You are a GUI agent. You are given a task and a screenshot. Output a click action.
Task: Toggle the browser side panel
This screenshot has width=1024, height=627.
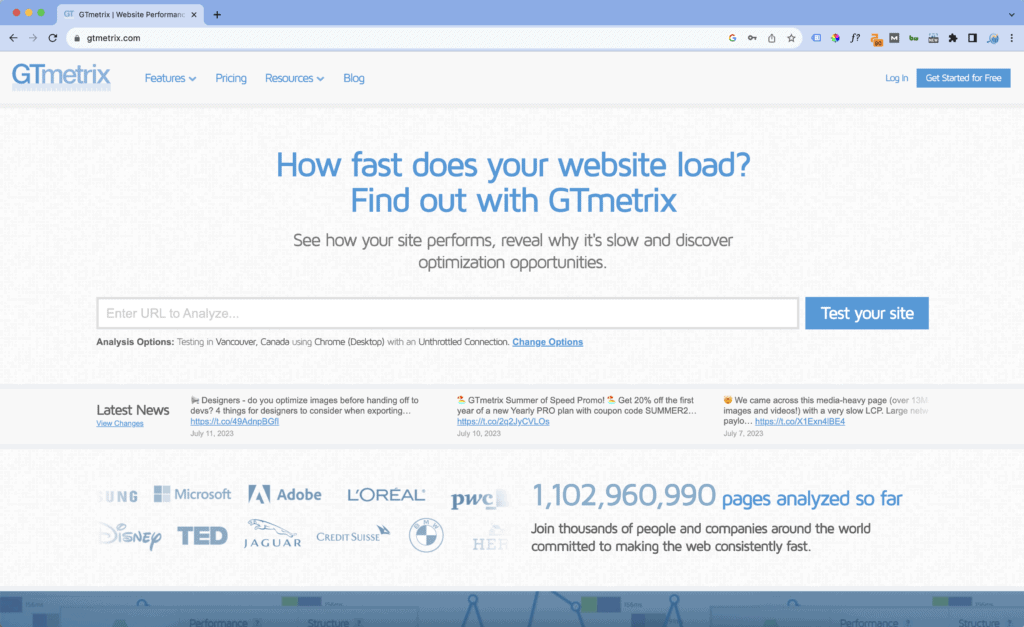(x=972, y=38)
